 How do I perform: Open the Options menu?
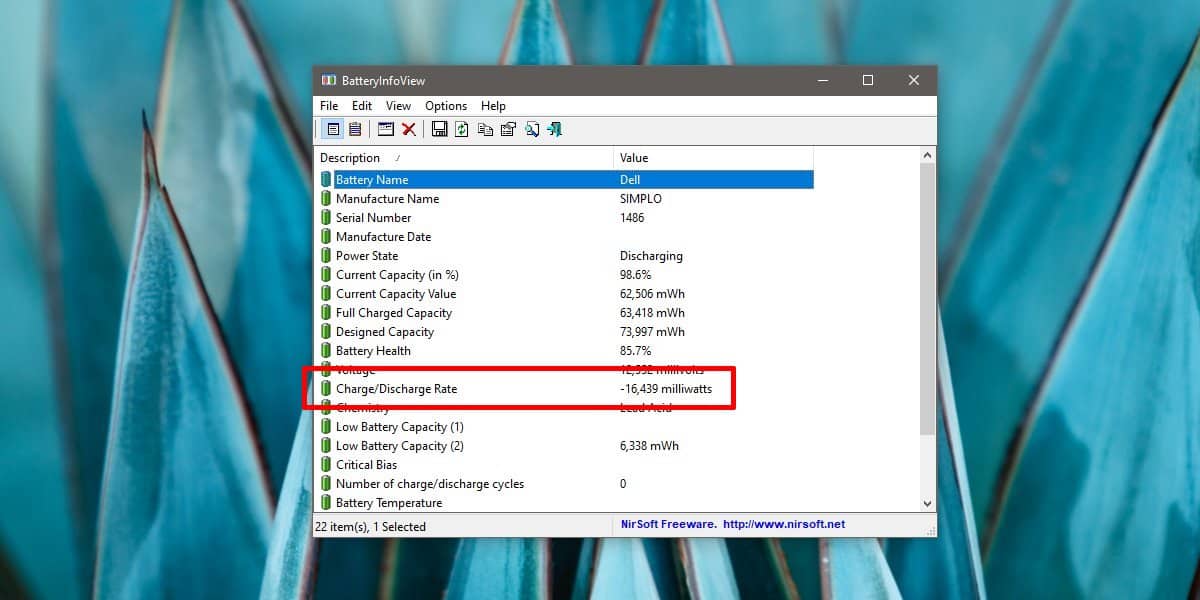pos(446,106)
